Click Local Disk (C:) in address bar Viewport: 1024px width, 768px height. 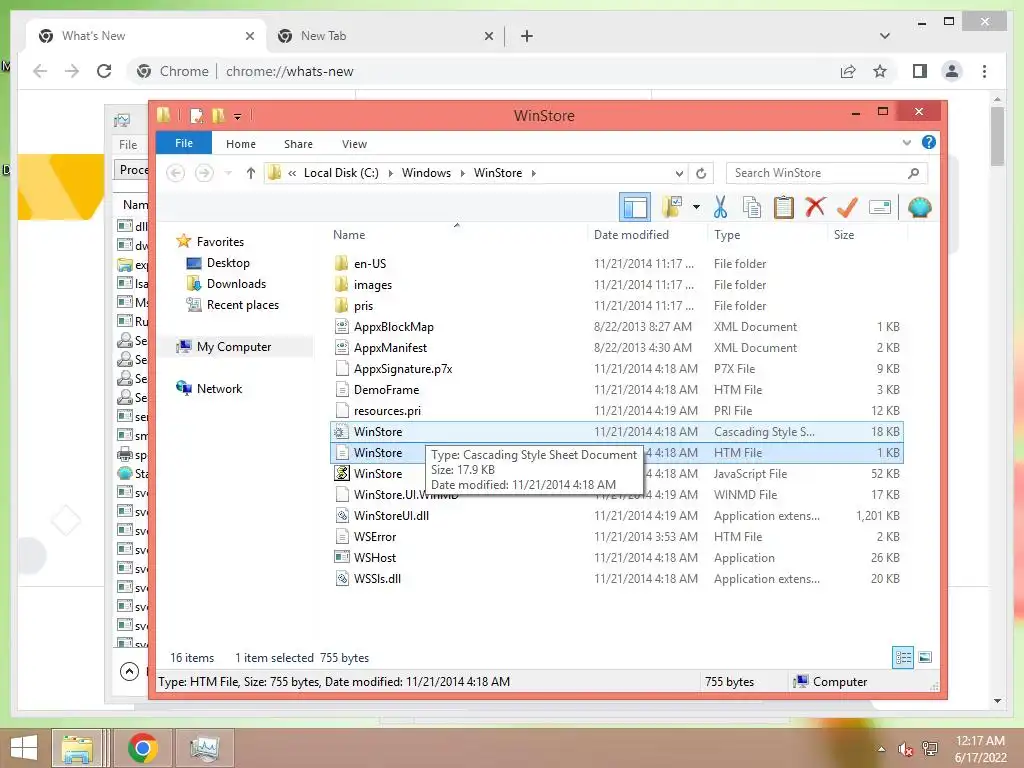click(x=341, y=173)
